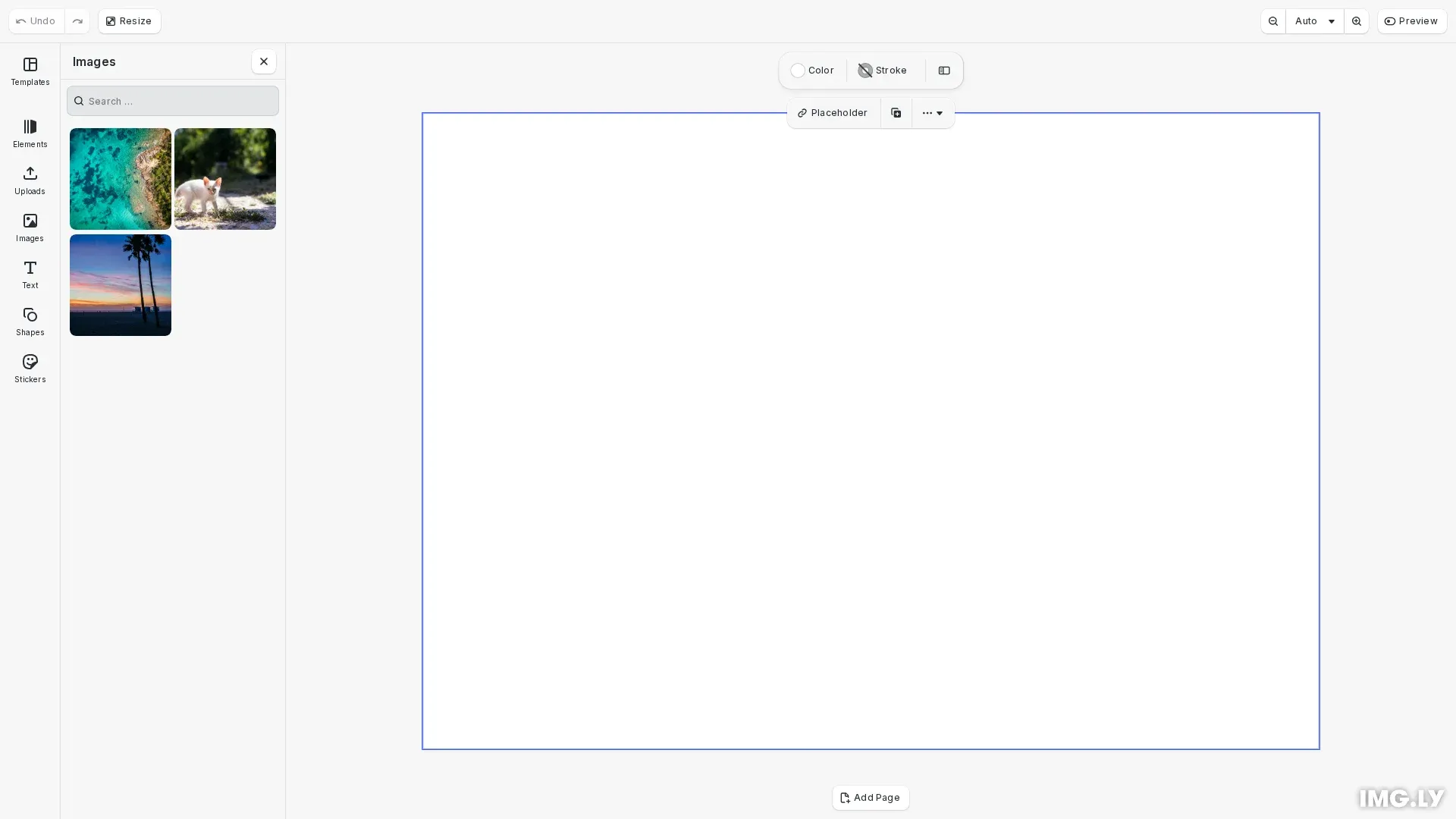
Task: Select the sunset palm trees thumbnail
Action: pos(120,284)
